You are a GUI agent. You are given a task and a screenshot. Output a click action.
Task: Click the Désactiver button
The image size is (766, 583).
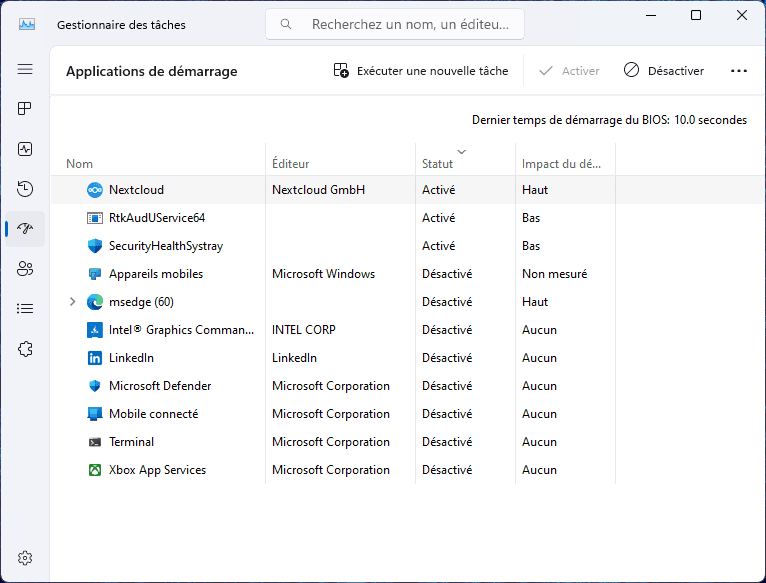coord(664,71)
